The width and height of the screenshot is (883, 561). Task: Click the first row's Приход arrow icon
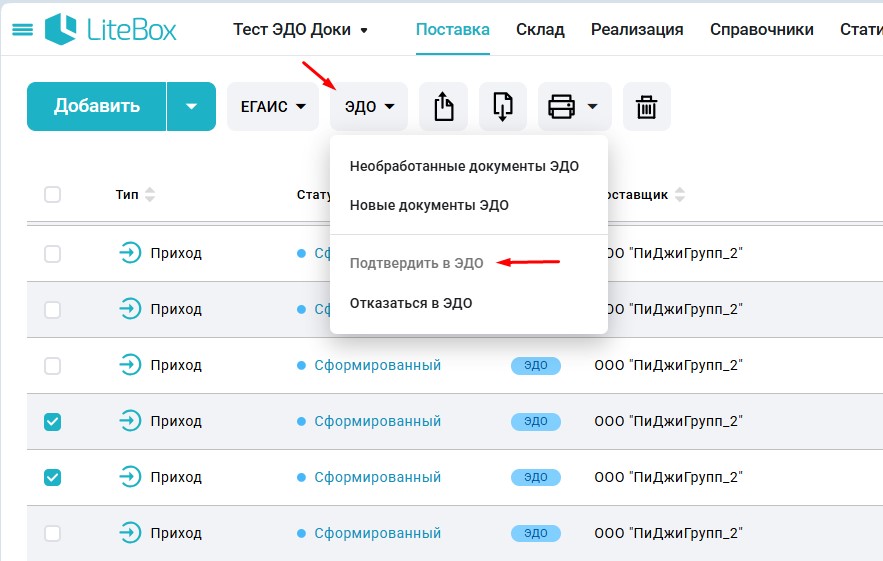tap(130, 253)
